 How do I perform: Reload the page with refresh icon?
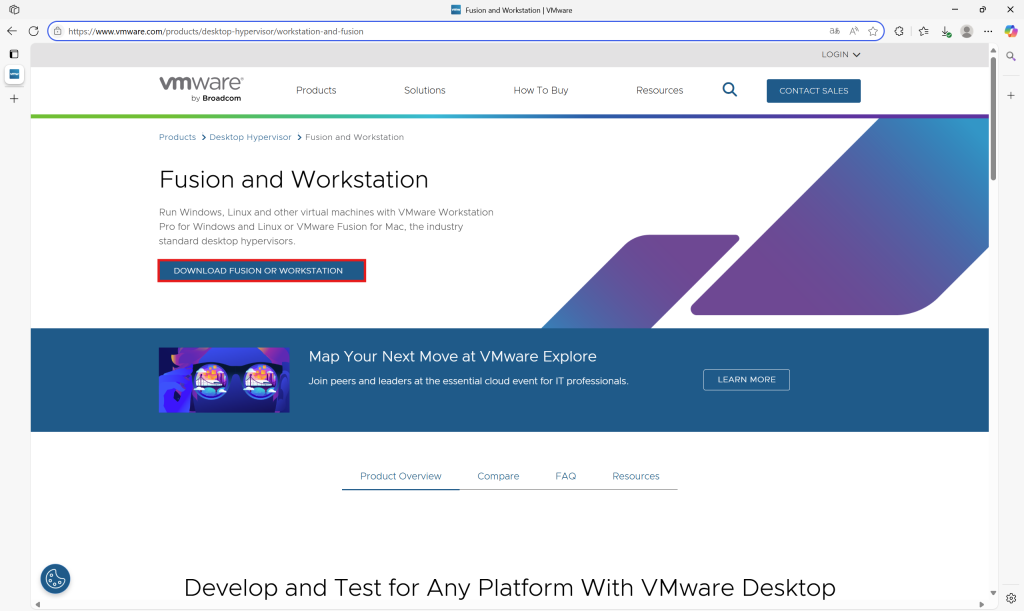click(33, 31)
